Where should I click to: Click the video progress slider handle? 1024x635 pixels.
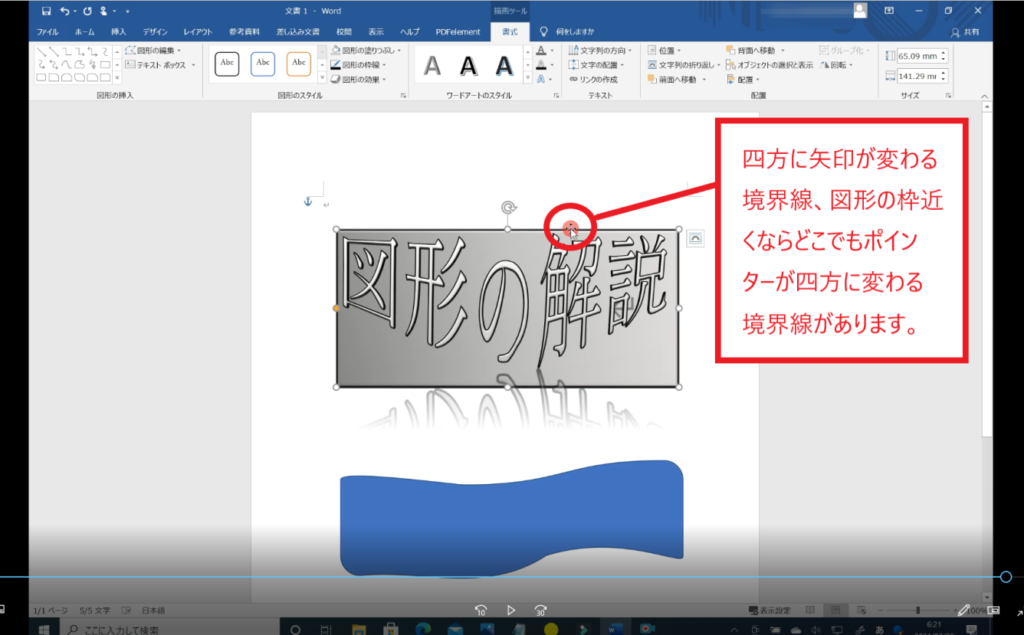click(x=1006, y=577)
